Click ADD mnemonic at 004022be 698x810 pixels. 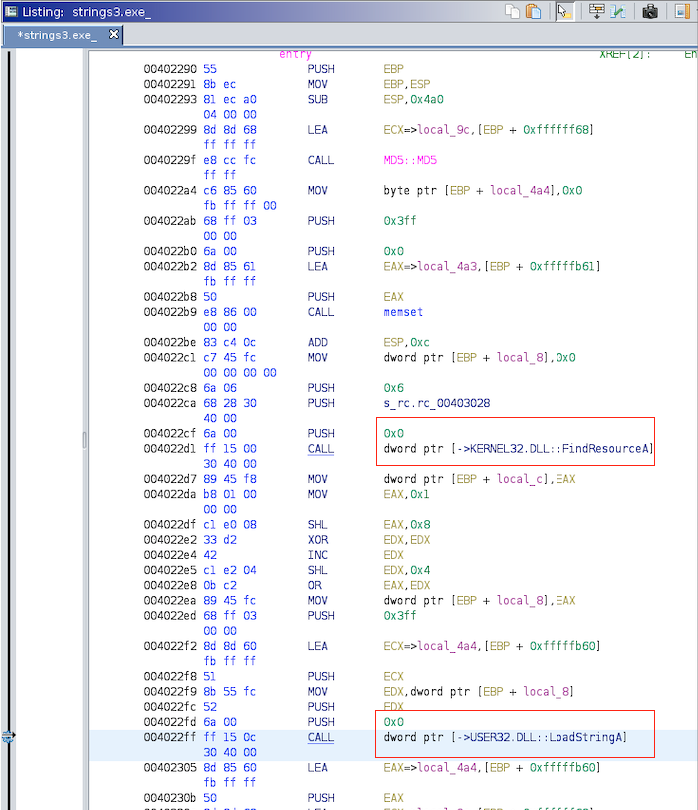click(318, 342)
